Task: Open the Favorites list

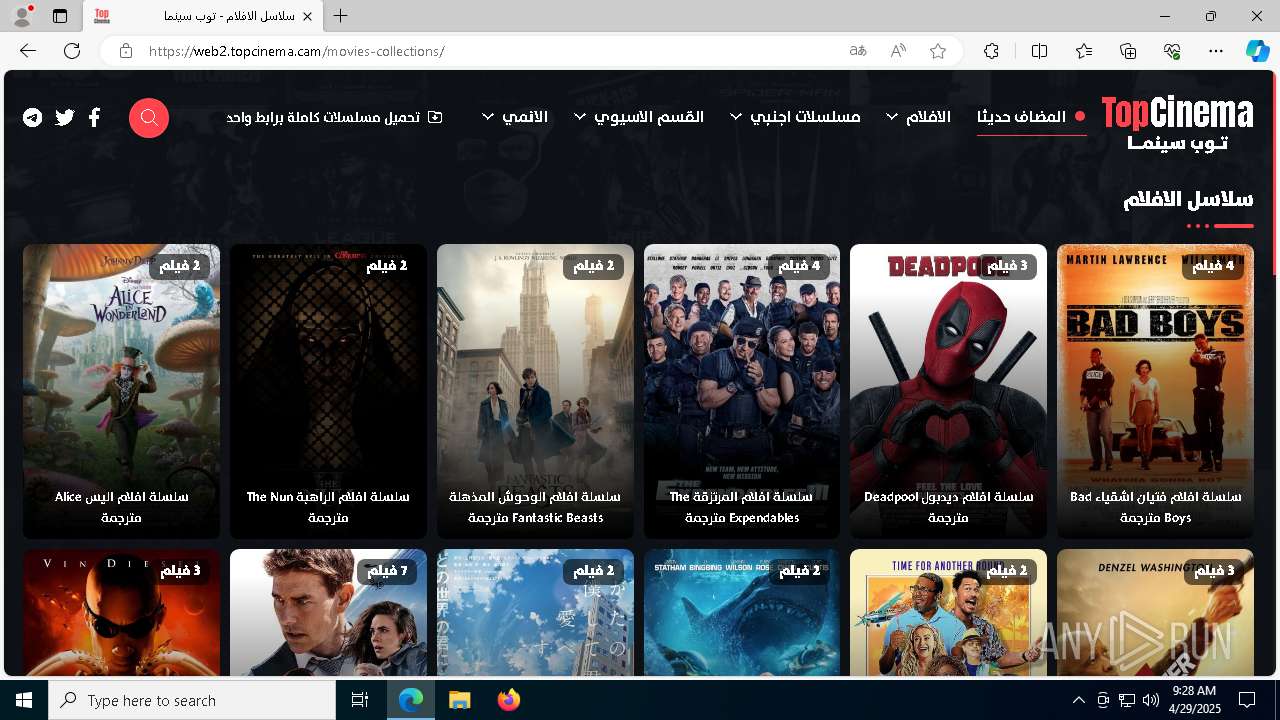Action: pos(1084,51)
